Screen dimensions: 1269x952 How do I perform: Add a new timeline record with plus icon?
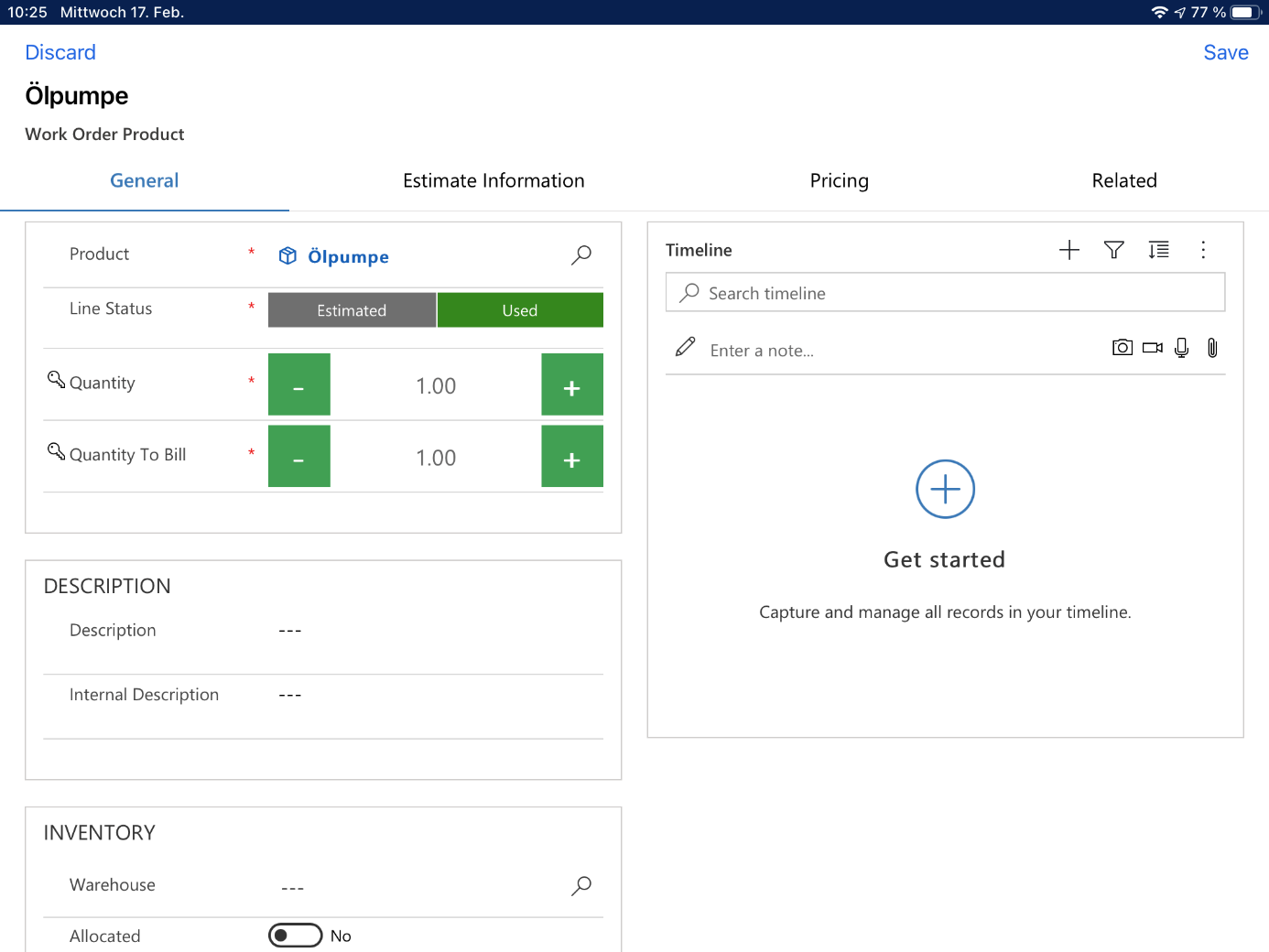1068,250
